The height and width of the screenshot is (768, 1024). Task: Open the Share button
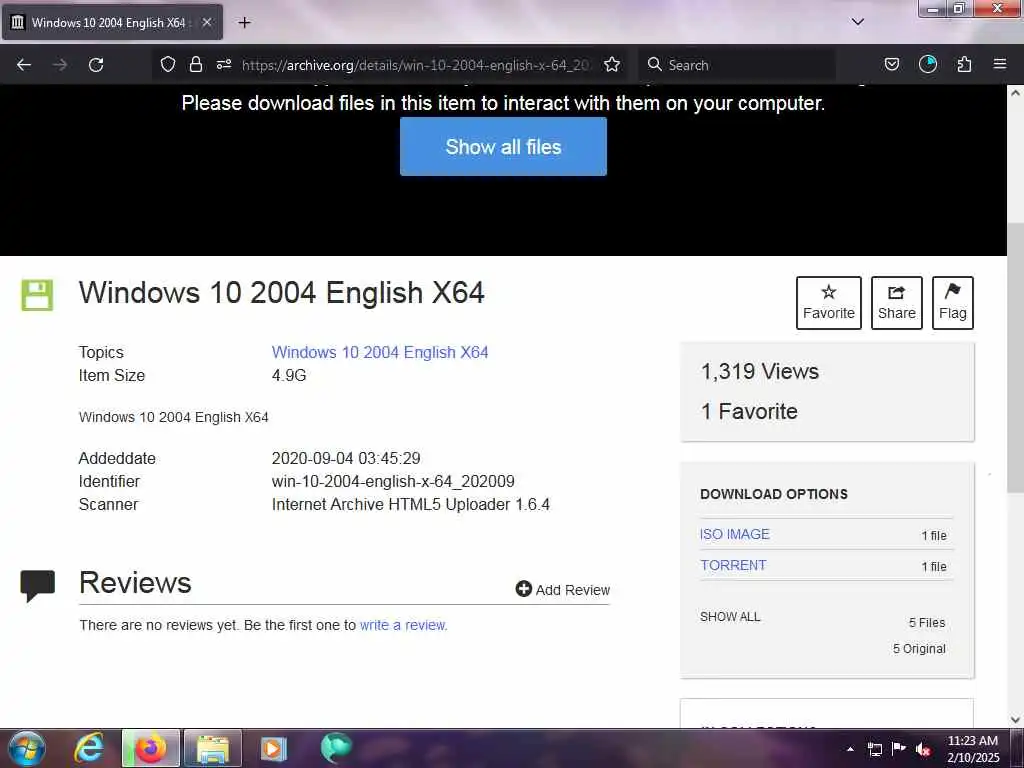[896, 302]
